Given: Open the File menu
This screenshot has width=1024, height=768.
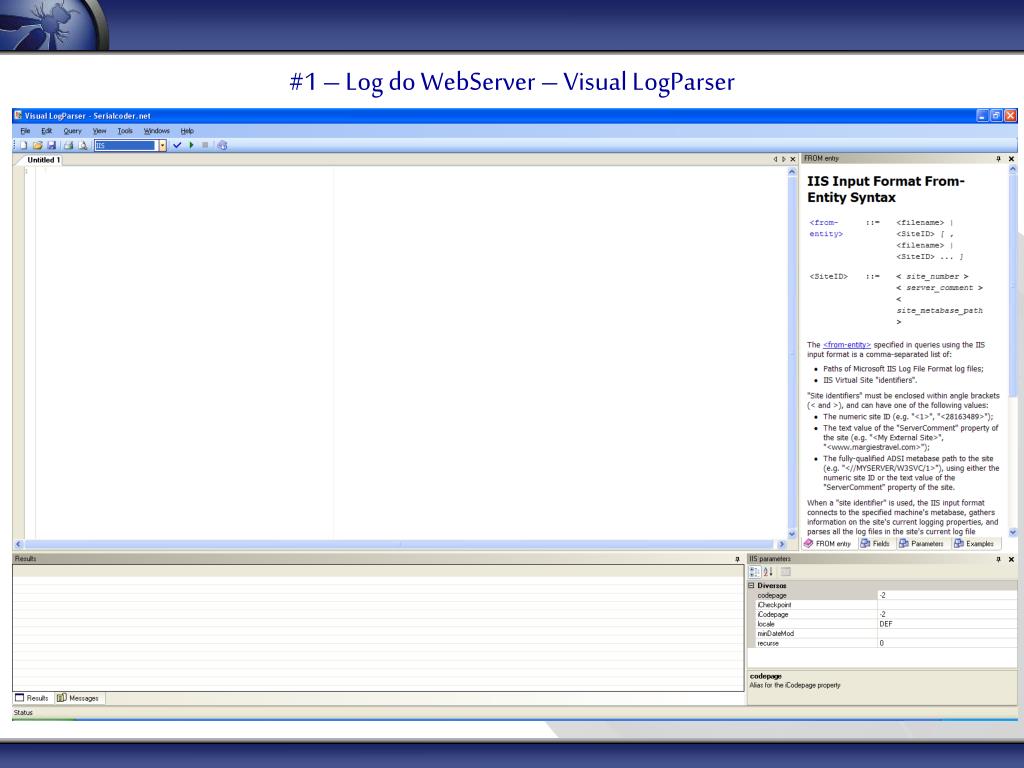Looking at the screenshot, I should (x=25, y=131).
